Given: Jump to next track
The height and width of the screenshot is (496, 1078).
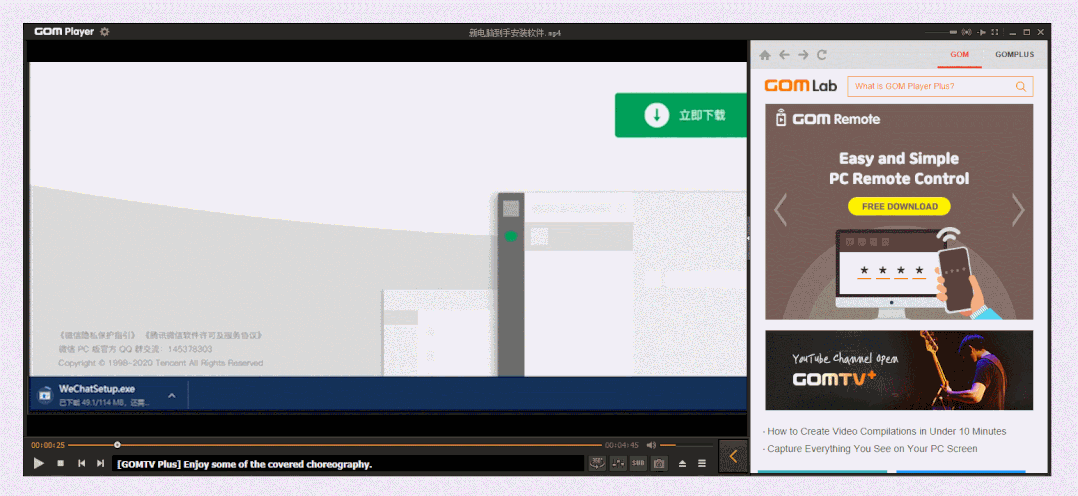Looking at the screenshot, I should point(100,464).
